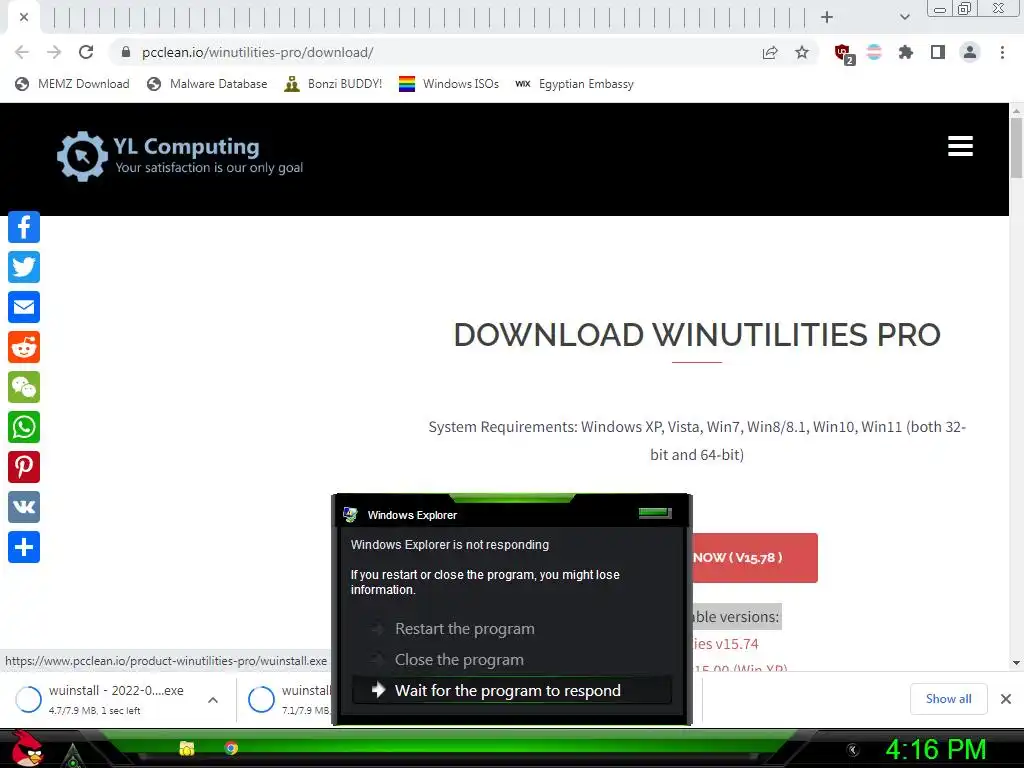The image size is (1024, 768).
Task: Expand the tab search dropdown
Action: (x=904, y=17)
